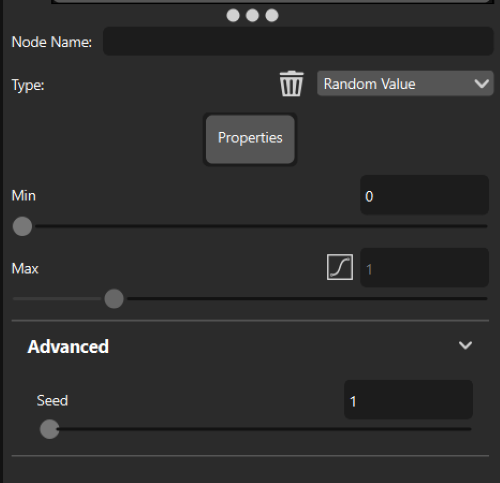This screenshot has height=483, width=500.
Task: Click the down arrow on the Type combo box
Action: pos(481,83)
